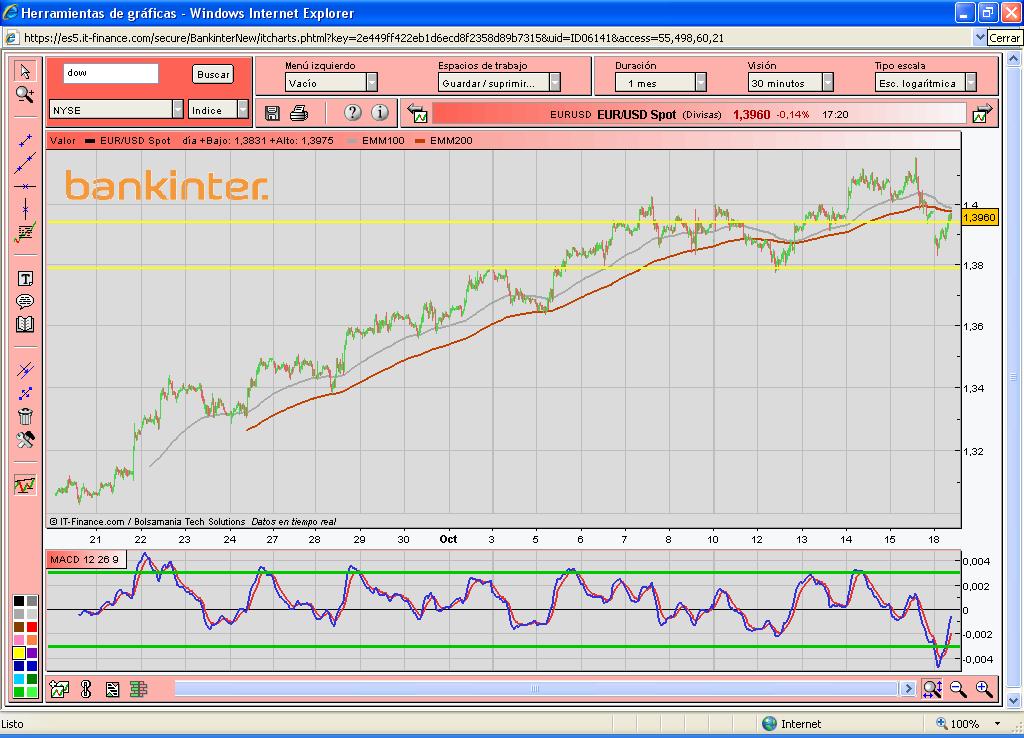
Task: Activate the magnifier zoom tool
Action: click(25, 94)
